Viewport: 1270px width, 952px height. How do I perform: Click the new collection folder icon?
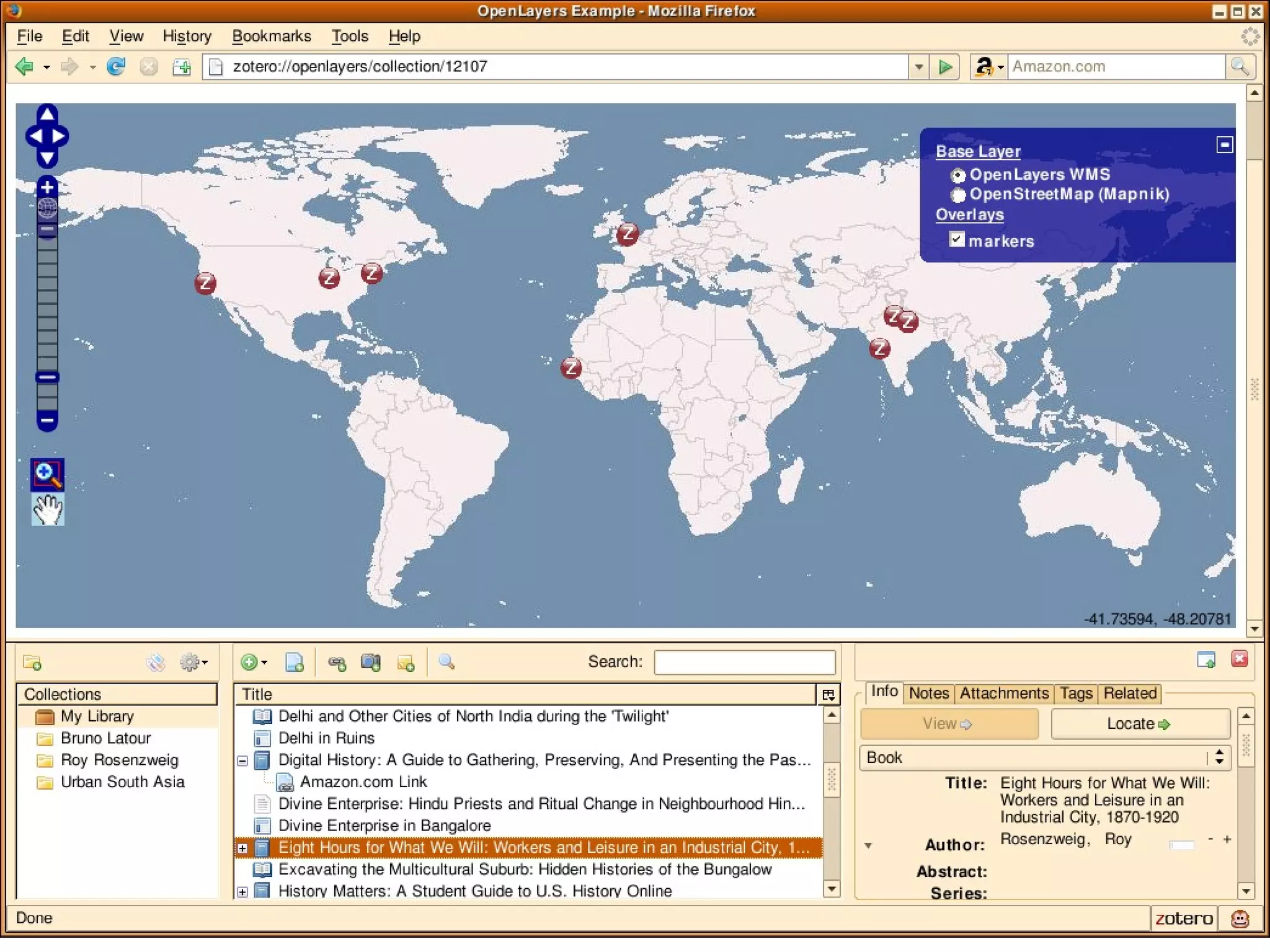coord(32,663)
